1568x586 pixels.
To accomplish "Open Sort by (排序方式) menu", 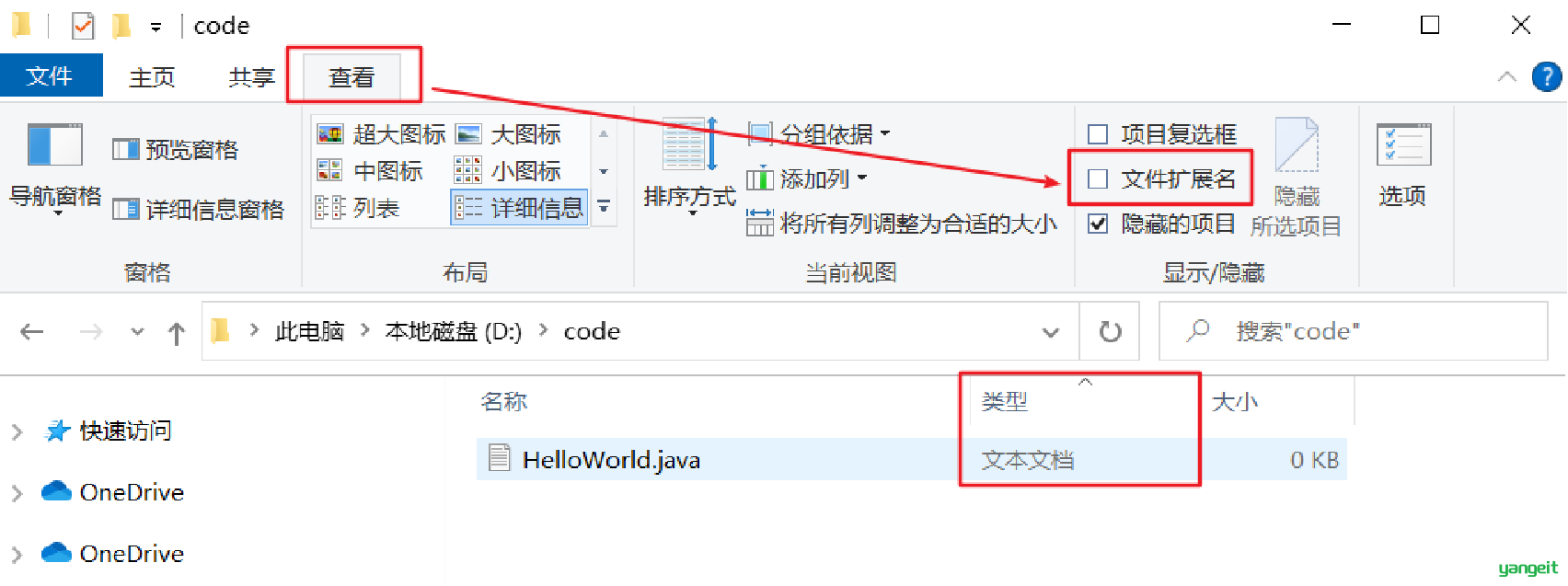I will tap(689, 167).
